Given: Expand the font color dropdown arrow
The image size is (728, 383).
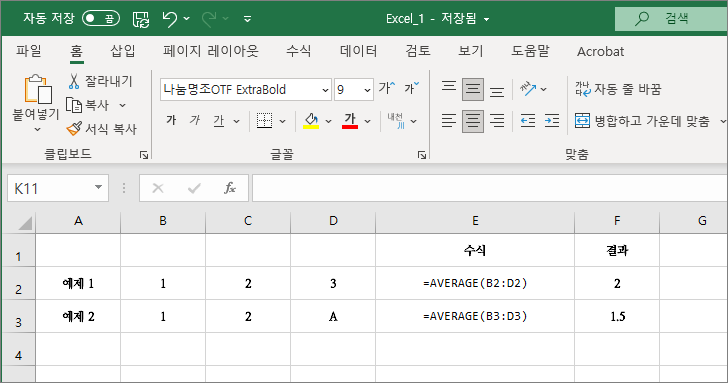Looking at the screenshot, I should (368, 122).
